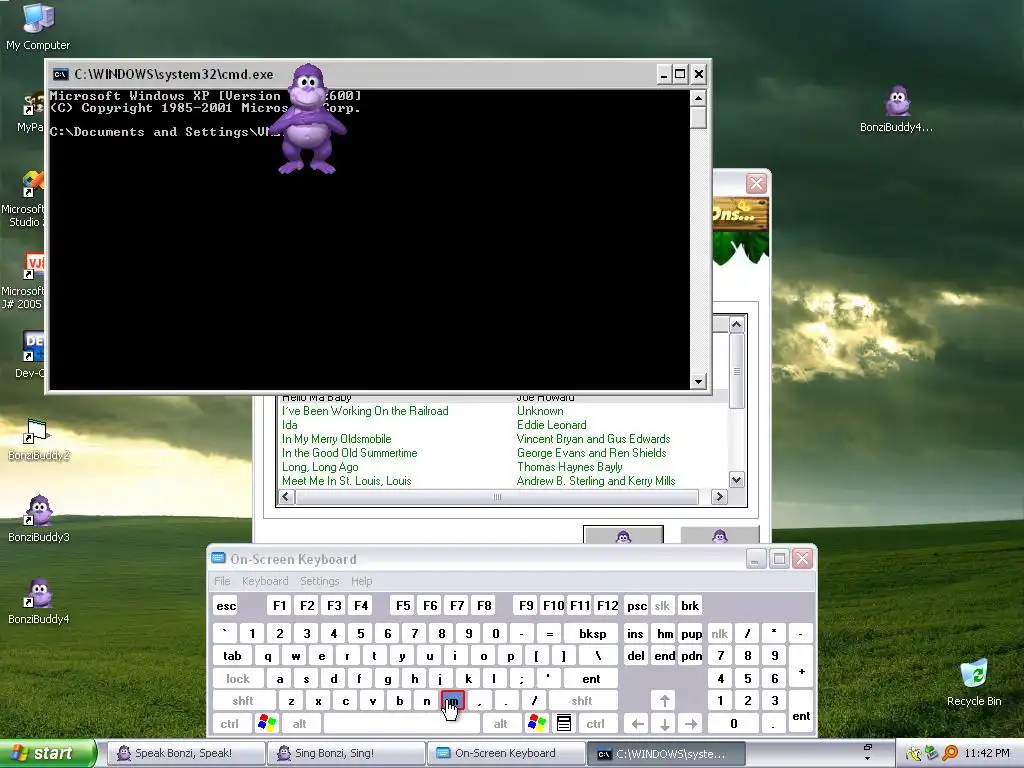Image resolution: width=1024 pixels, height=768 pixels.
Task: Click the purple Bonzi gorilla character
Action: pos(308,119)
